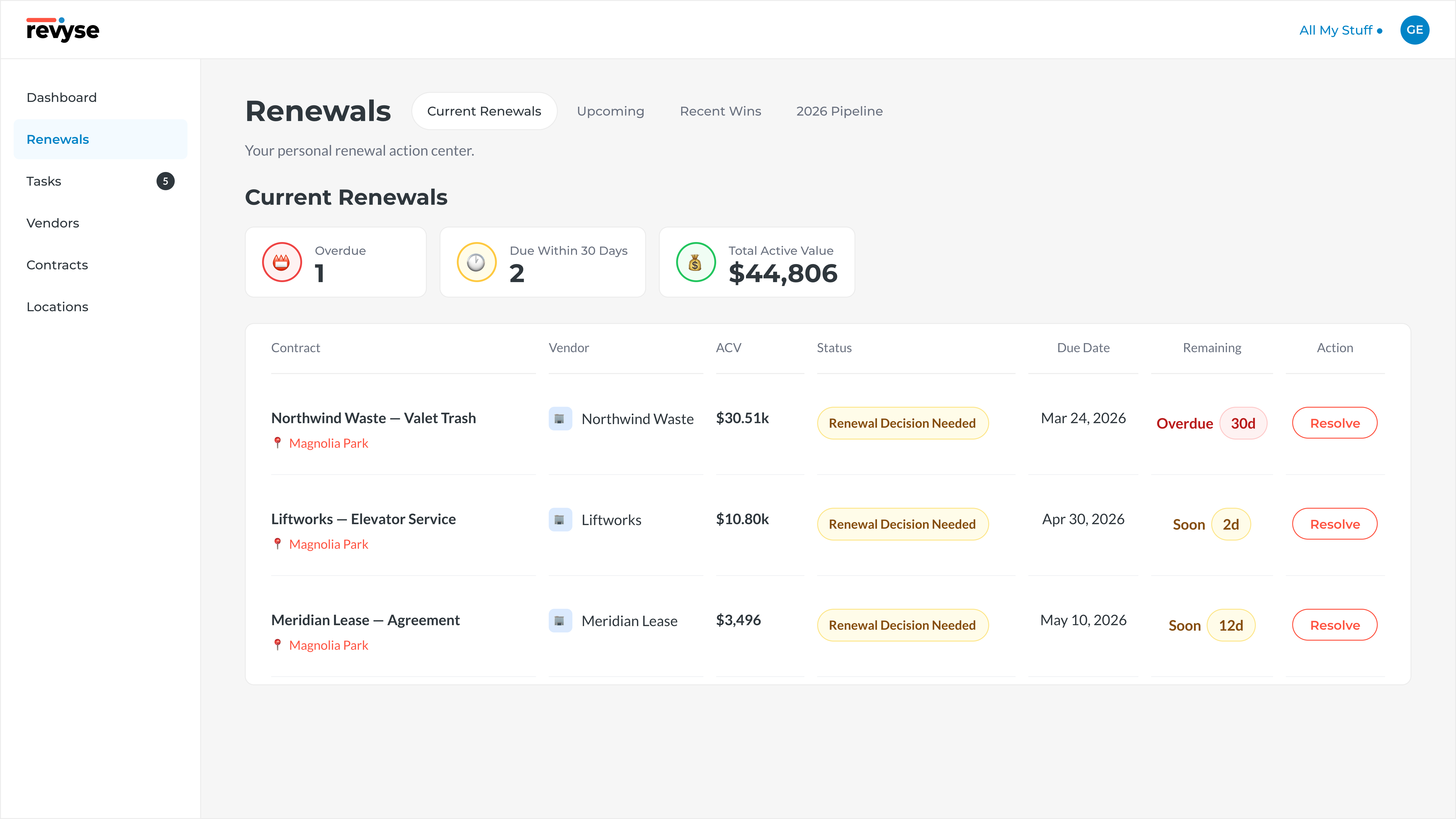This screenshot has width=1456, height=819.
Task: Click the Total Active Value money bag icon
Action: 695,262
